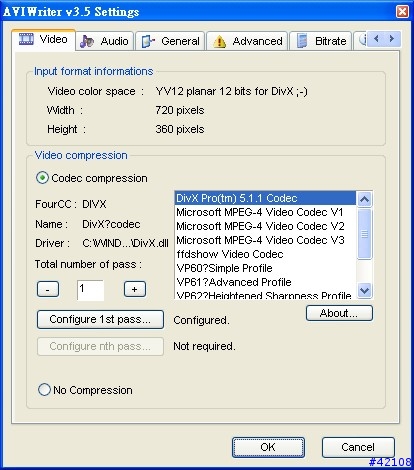414x470 pixels.
Task: Click the FourCC value DIVX
Action: [x=94, y=204]
